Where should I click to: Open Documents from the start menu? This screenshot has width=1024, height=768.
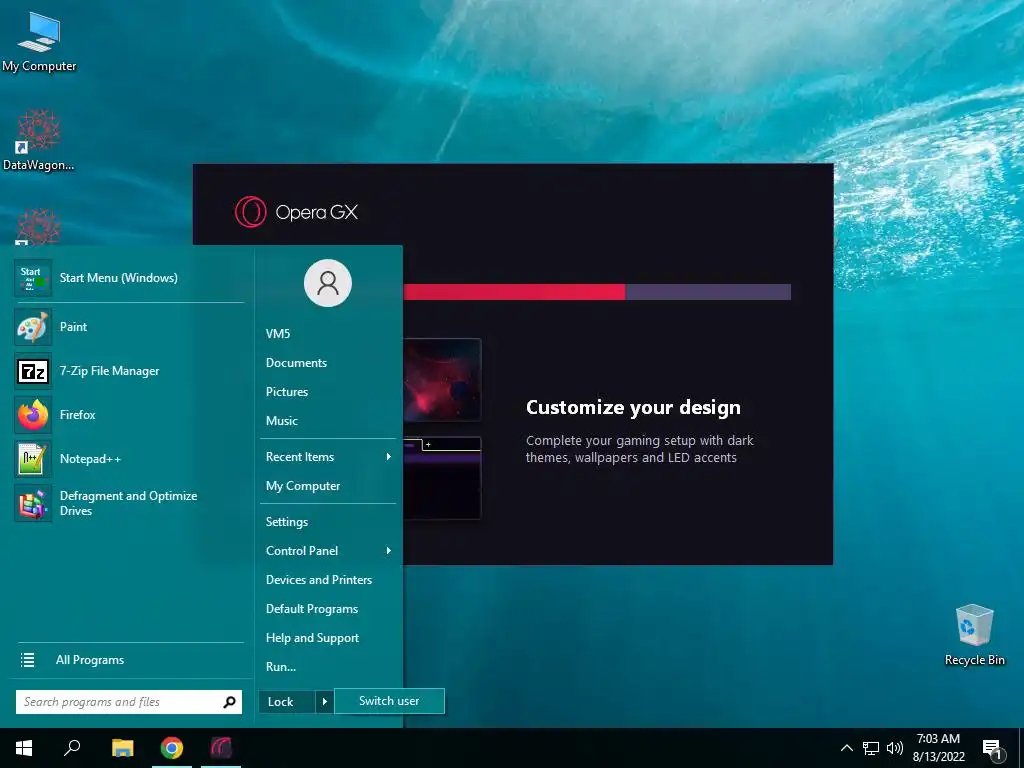(x=328, y=363)
